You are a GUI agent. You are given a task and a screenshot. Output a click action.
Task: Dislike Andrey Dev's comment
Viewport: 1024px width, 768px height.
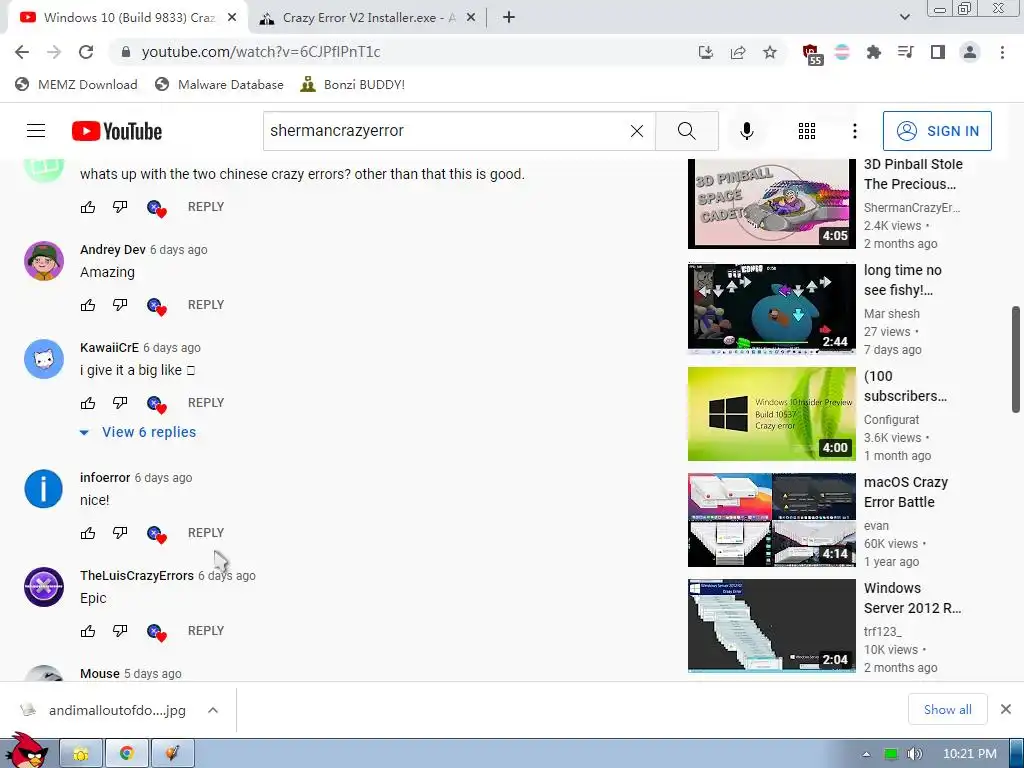click(120, 305)
